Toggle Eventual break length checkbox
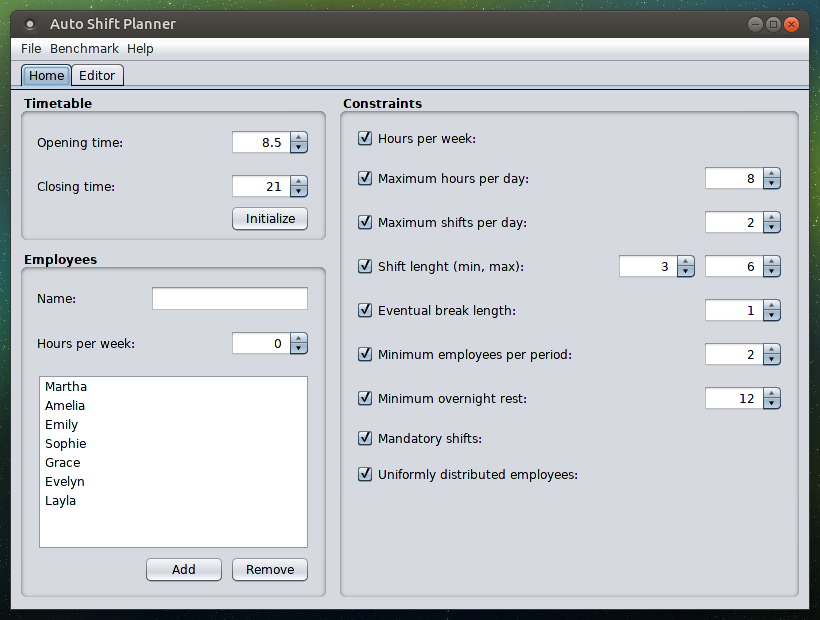Viewport: 820px width, 620px height. pos(365,310)
